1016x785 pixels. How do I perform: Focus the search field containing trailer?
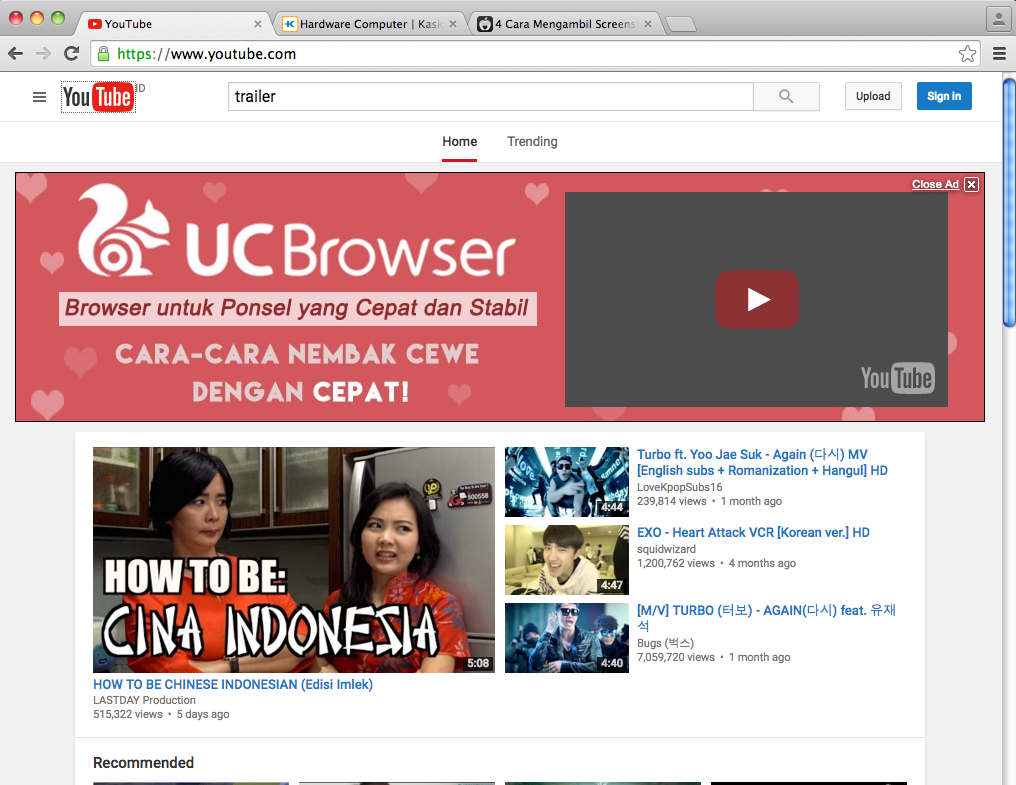coord(491,97)
